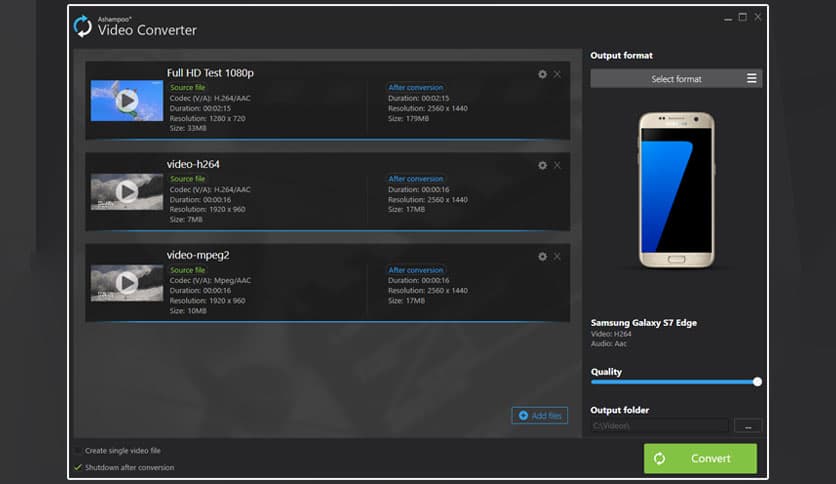Select the video-h264 title
This screenshot has width=836, height=484.
[x=193, y=164]
